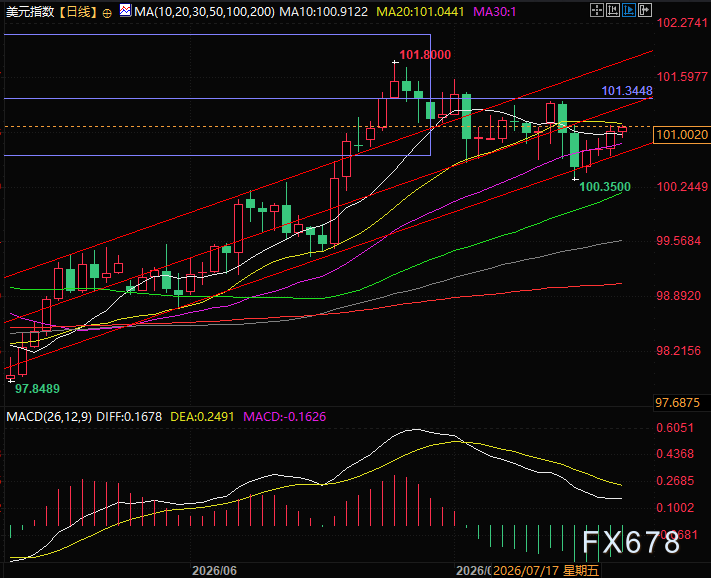Click the 美元指数 chart title

click(x=30, y=12)
